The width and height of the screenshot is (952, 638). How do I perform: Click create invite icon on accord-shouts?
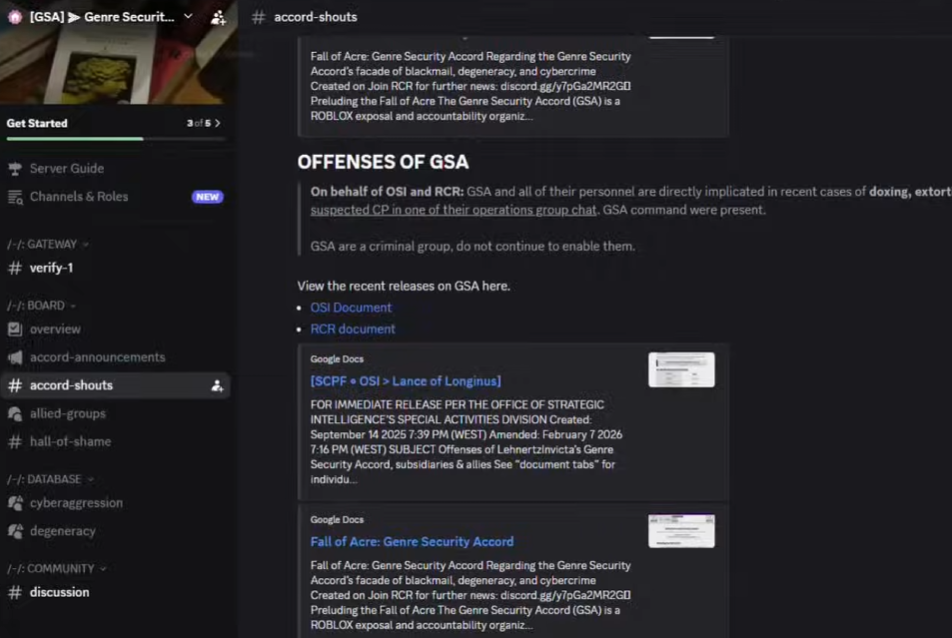[x=217, y=386]
